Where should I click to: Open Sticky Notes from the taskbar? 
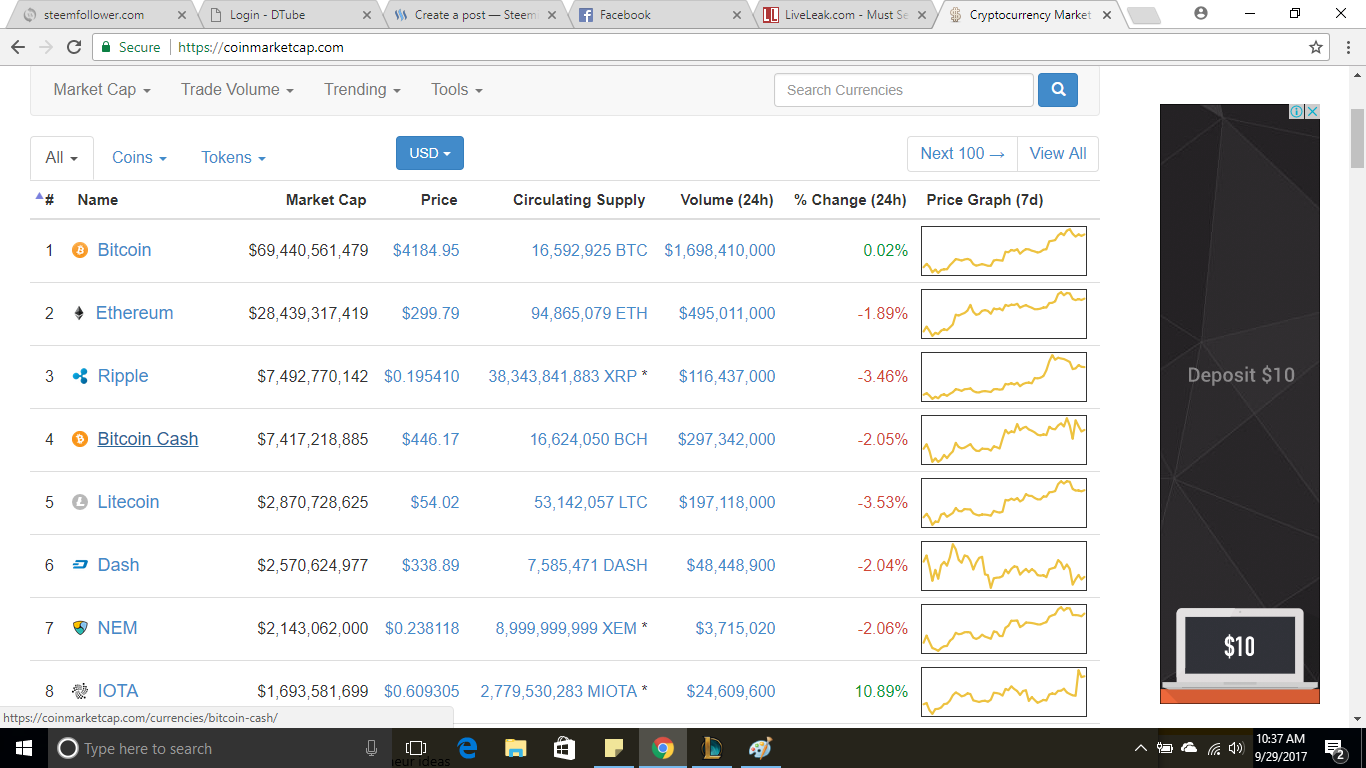614,748
